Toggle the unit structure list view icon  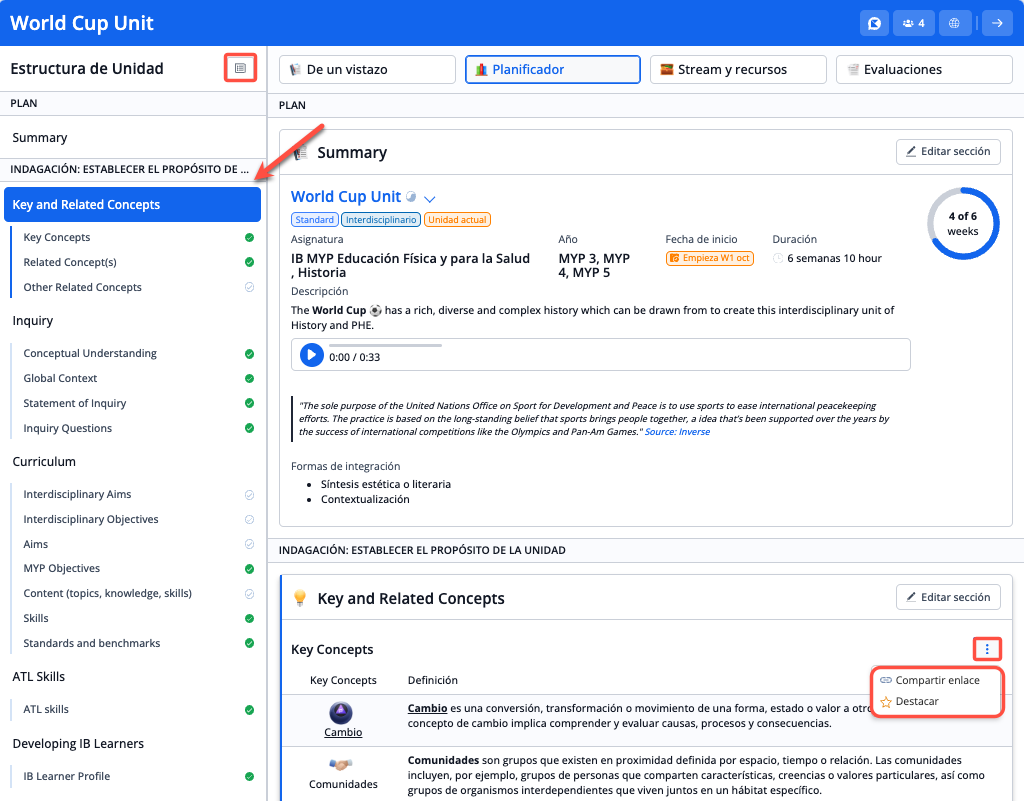(x=240, y=68)
